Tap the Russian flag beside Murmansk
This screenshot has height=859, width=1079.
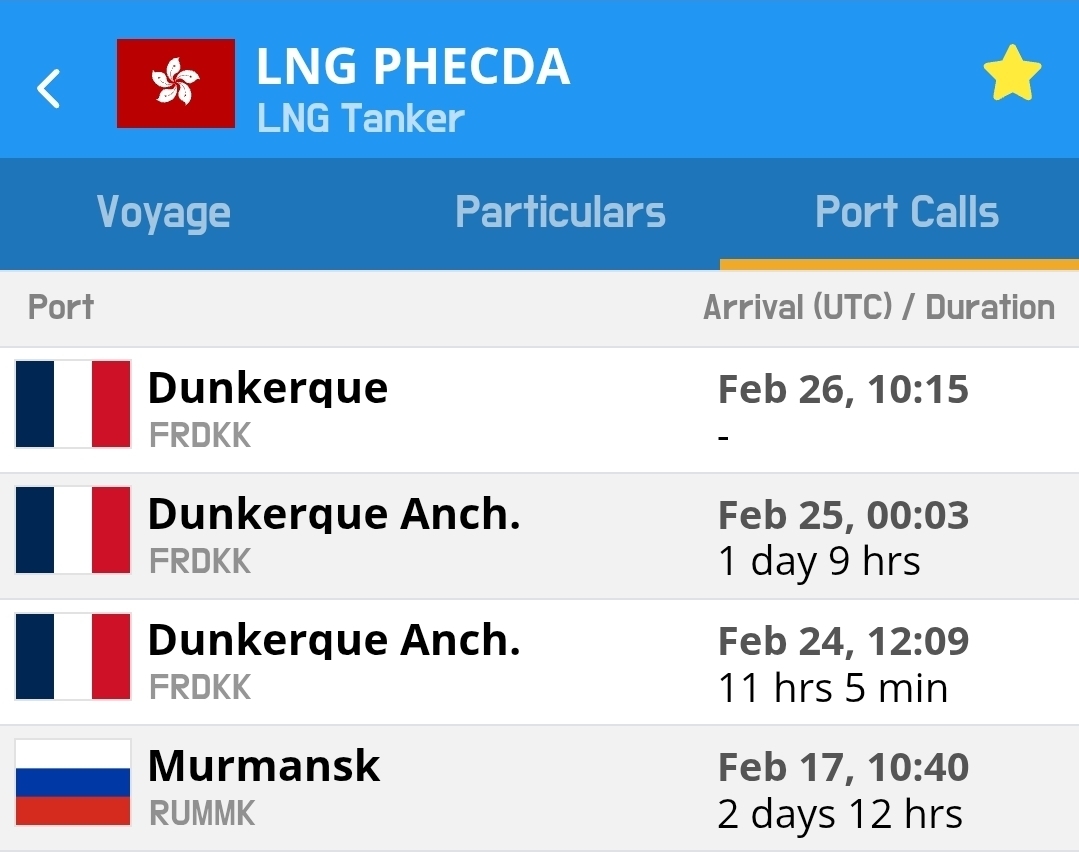tap(73, 782)
